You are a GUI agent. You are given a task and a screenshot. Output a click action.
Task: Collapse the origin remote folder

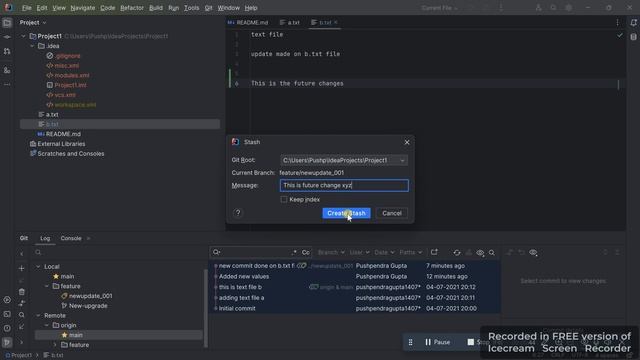[47, 325]
